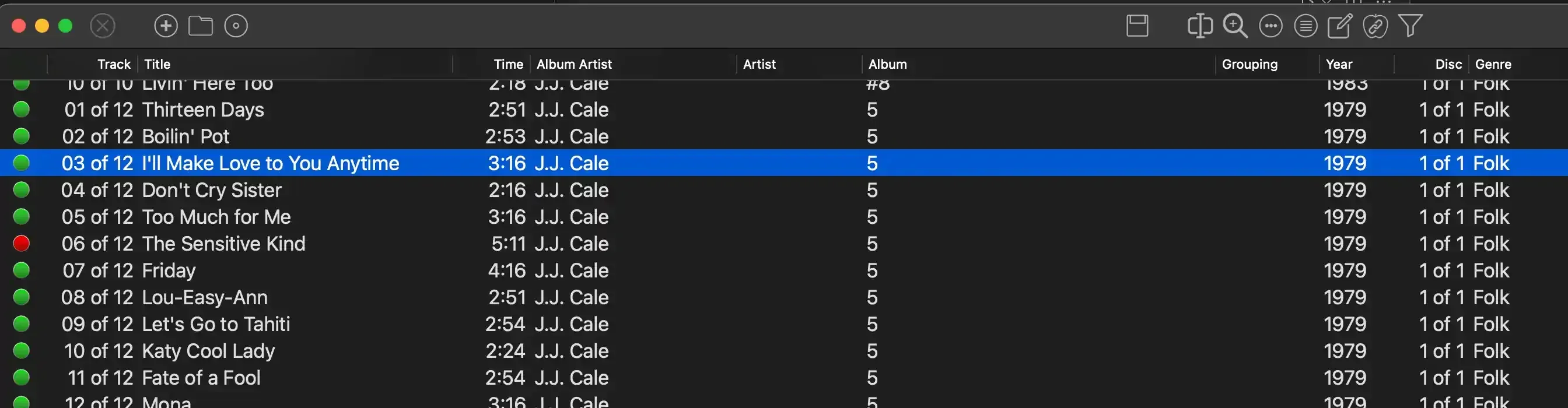1568x408 pixels.
Task: Click the Apple link icon in toolbar
Action: tap(1376, 26)
